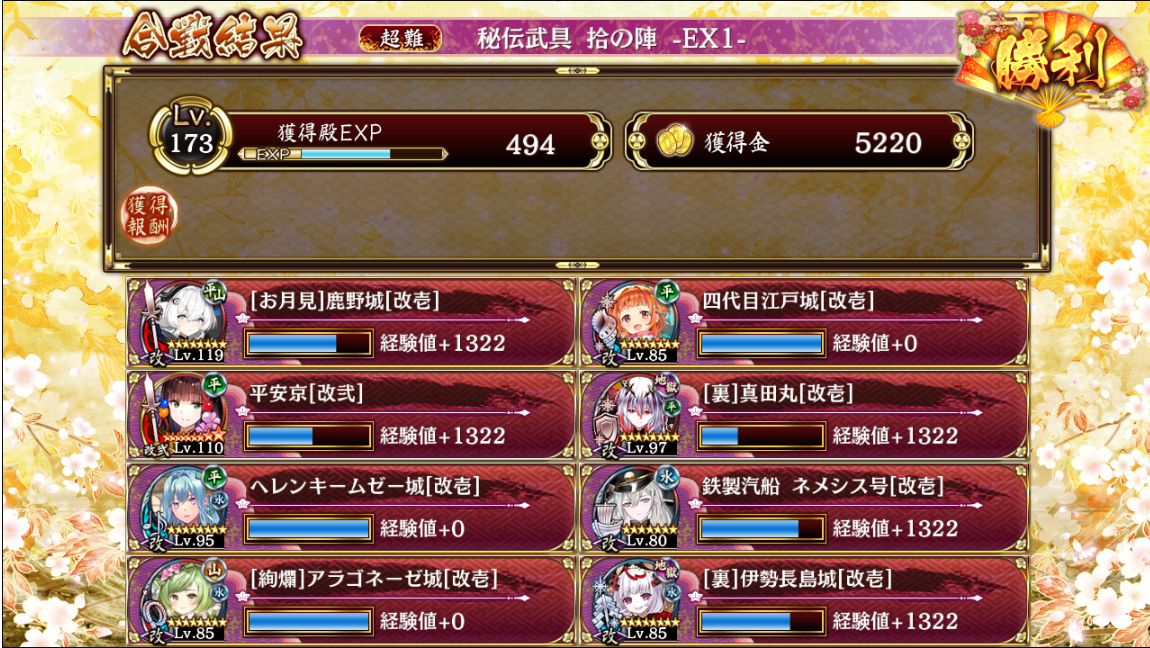
Task: Click the 獲得金 5220 gold panel
Action: tap(799, 141)
